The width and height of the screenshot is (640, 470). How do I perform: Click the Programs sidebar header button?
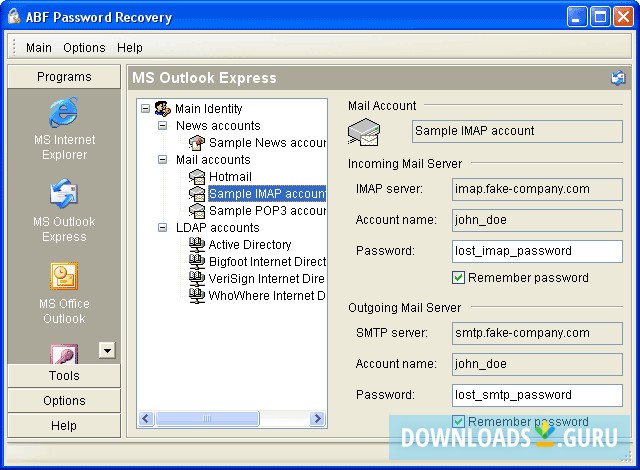[64, 77]
